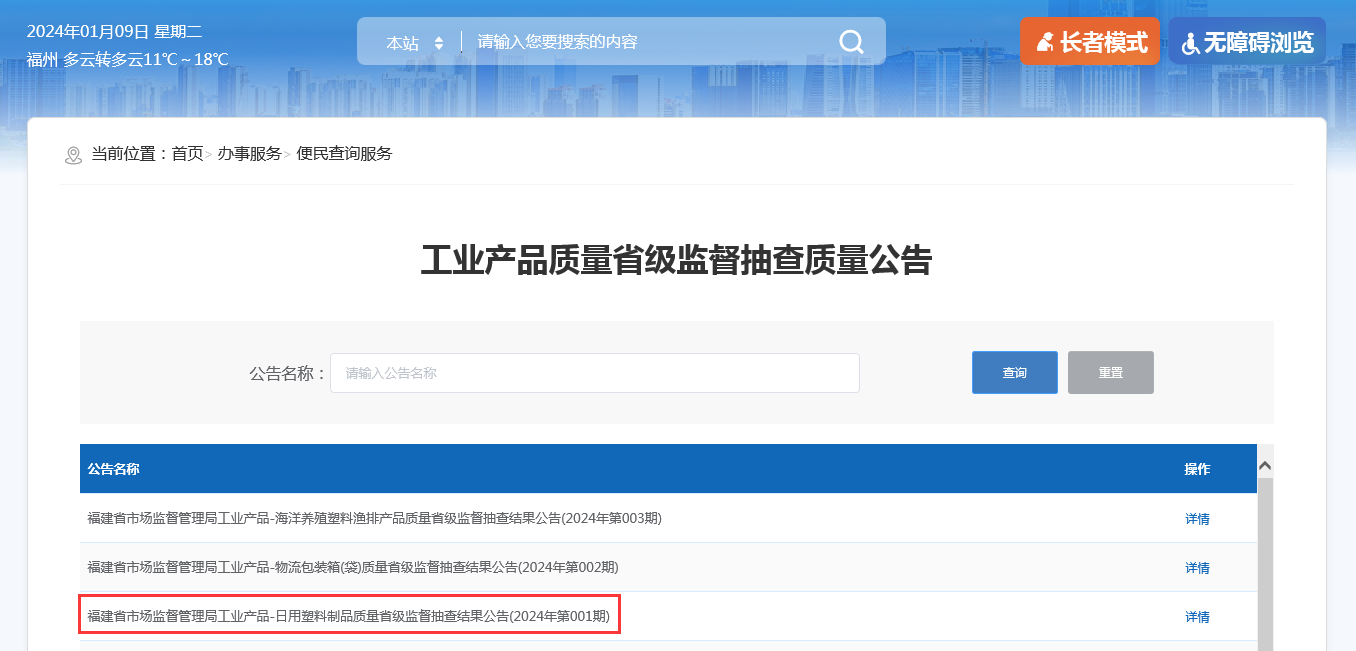Click the magnifier search icon
The image size is (1356, 651).
[x=851, y=41]
